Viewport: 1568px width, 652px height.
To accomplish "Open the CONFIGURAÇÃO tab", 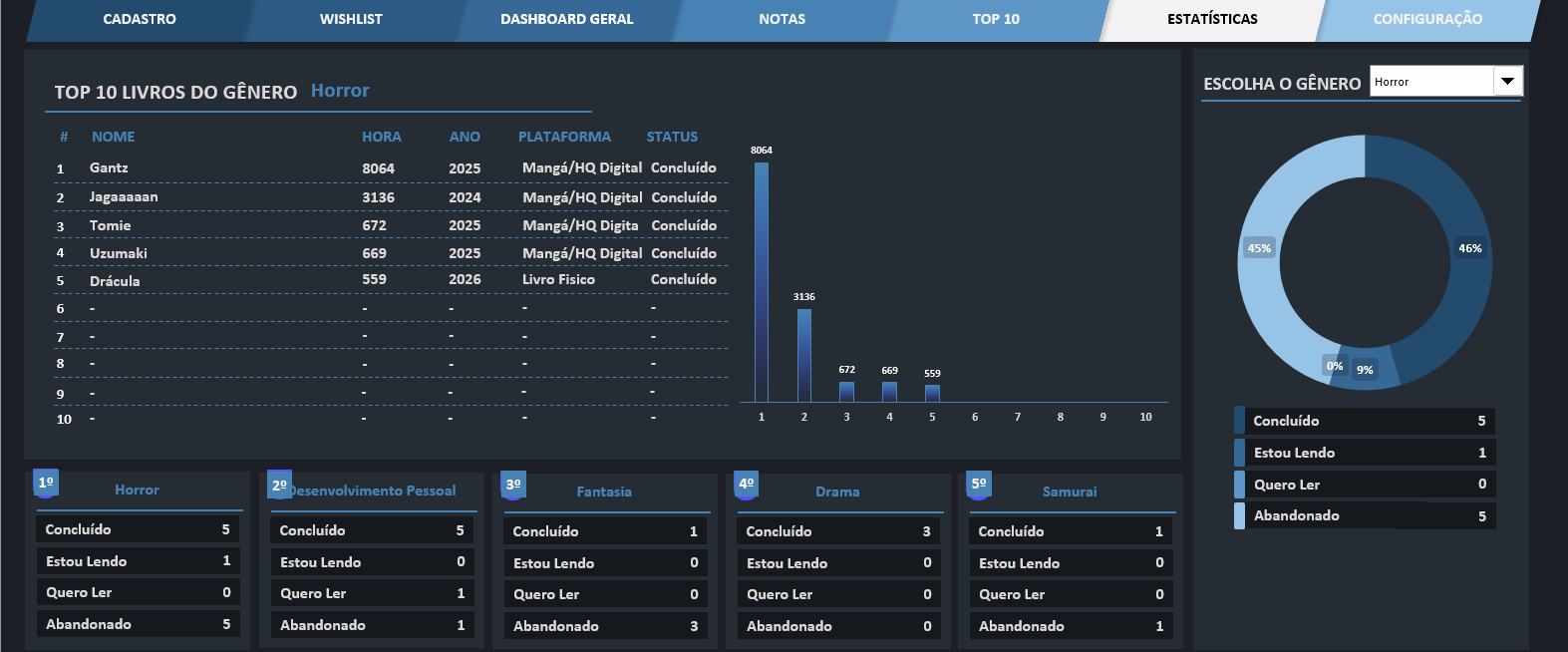I will click(1427, 19).
